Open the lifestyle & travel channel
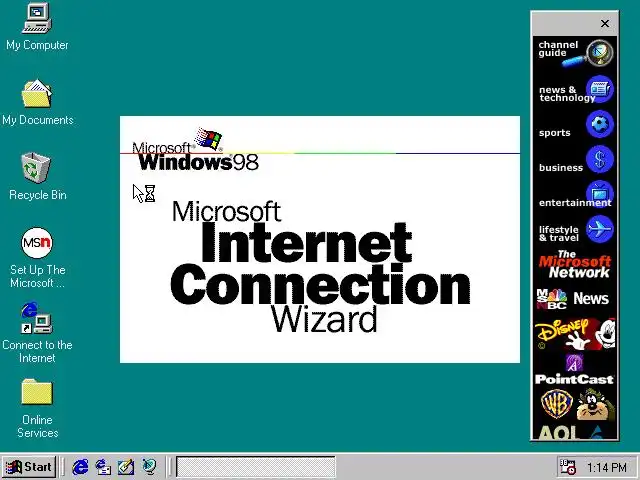Image resolution: width=640 pixels, height=480 pixels. point(575,231)
